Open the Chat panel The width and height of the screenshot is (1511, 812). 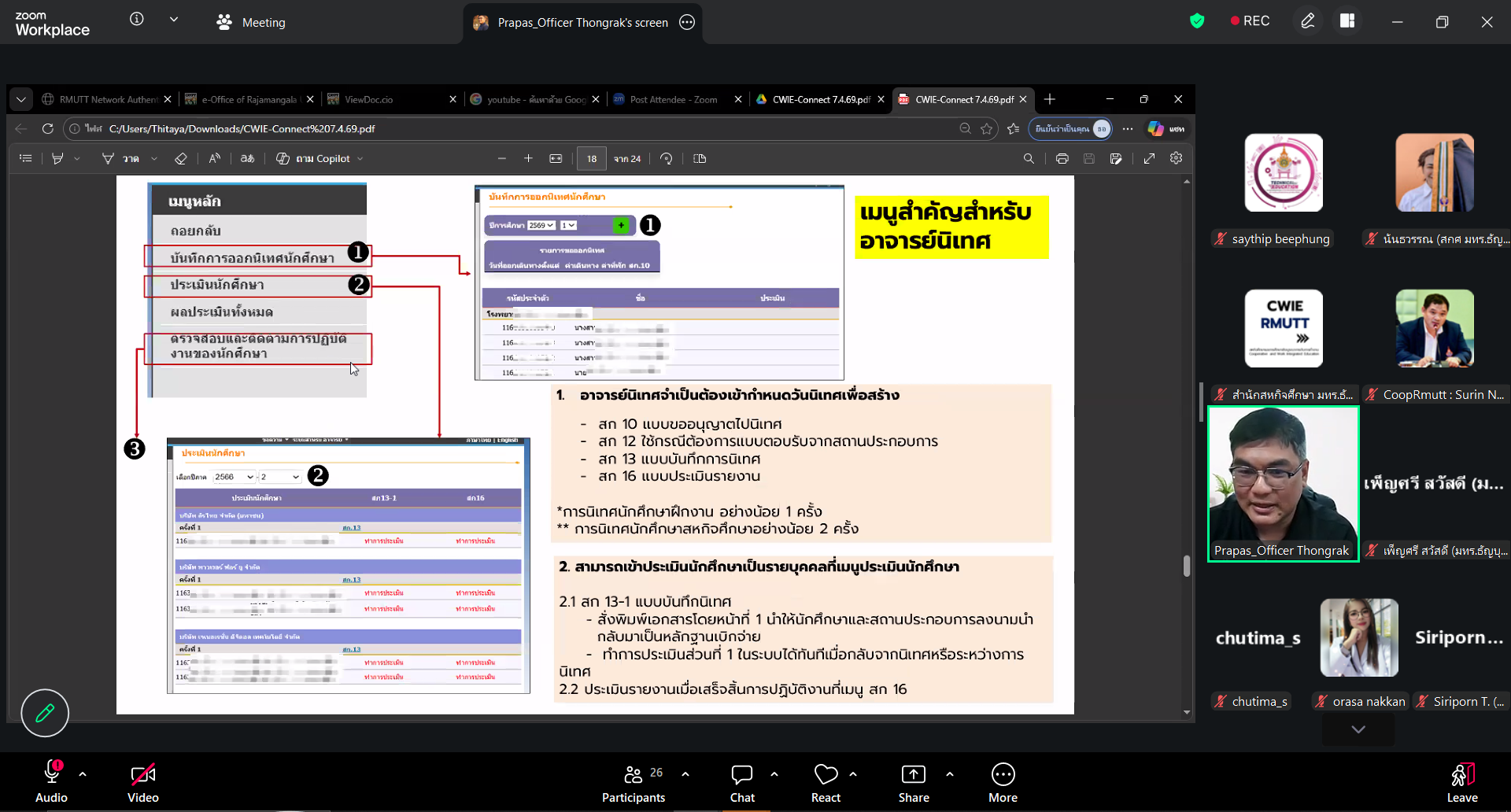[x=741, y=784]
